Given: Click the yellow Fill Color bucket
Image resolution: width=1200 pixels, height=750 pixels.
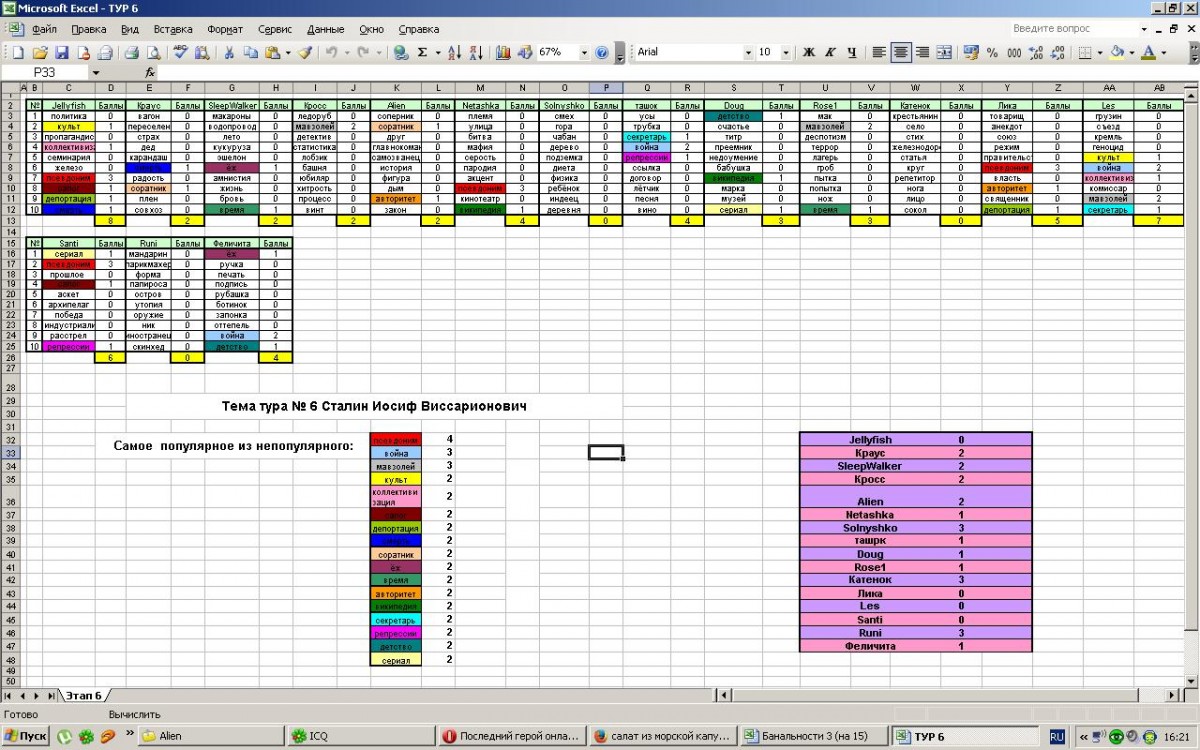Looking at the screenshot, I should pos(1117,52).
